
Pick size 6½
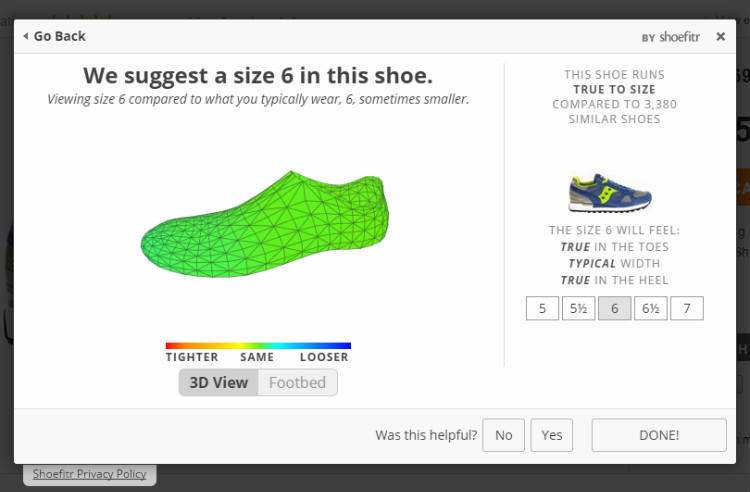coord(650,309)
